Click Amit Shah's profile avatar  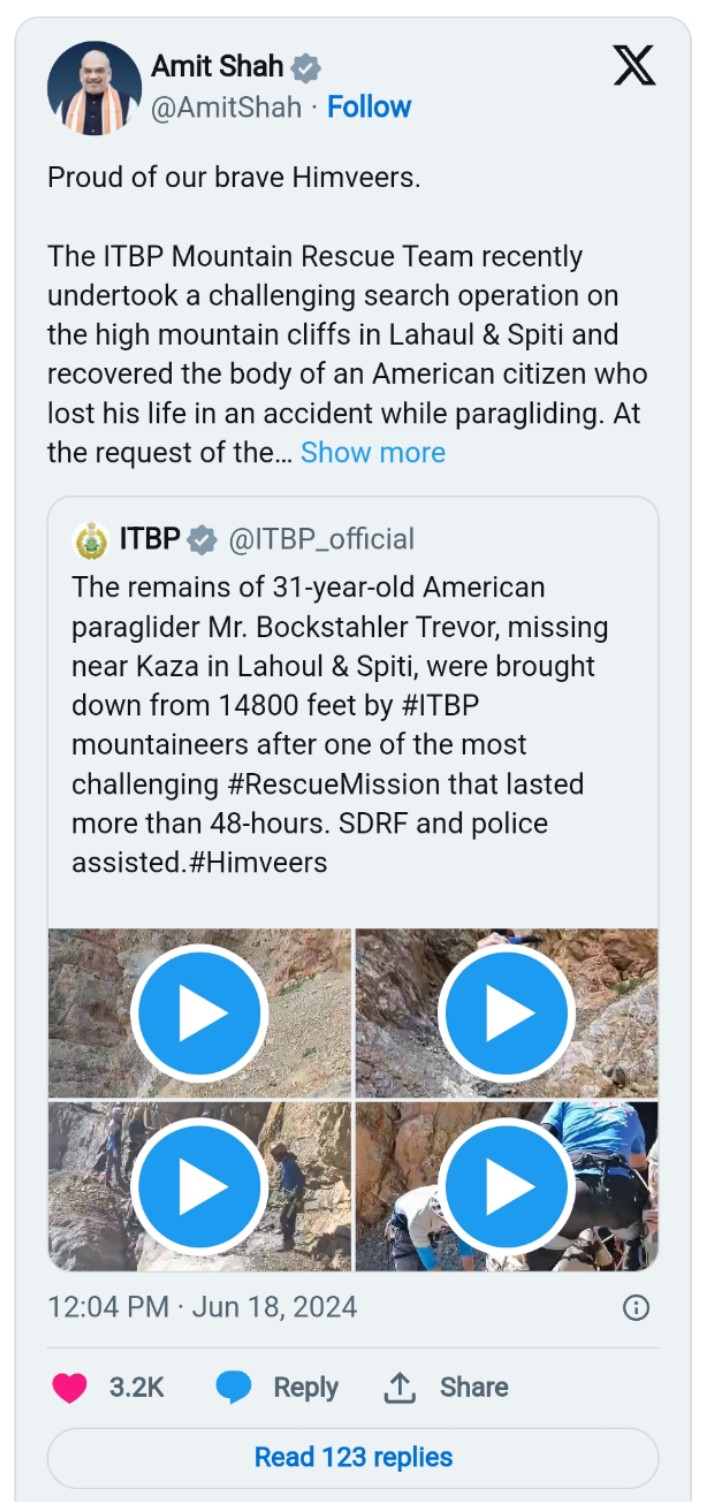[94, 88]
